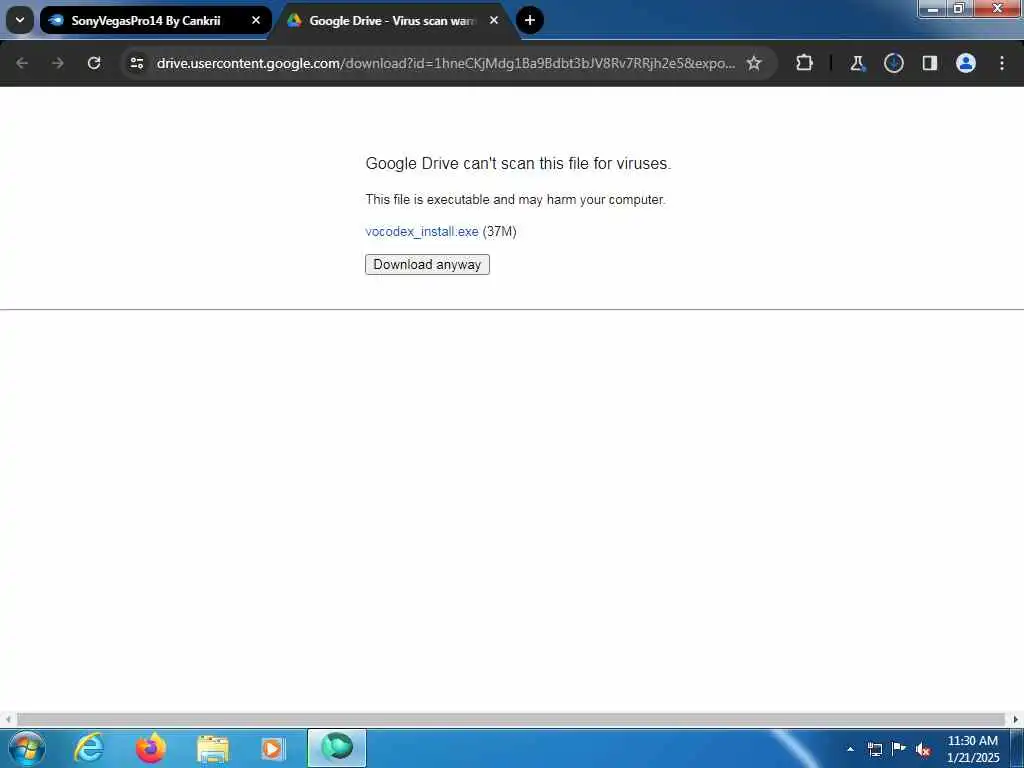
Task: Open Windows Explorer from taskbar
Action: [x=213, y=748]
